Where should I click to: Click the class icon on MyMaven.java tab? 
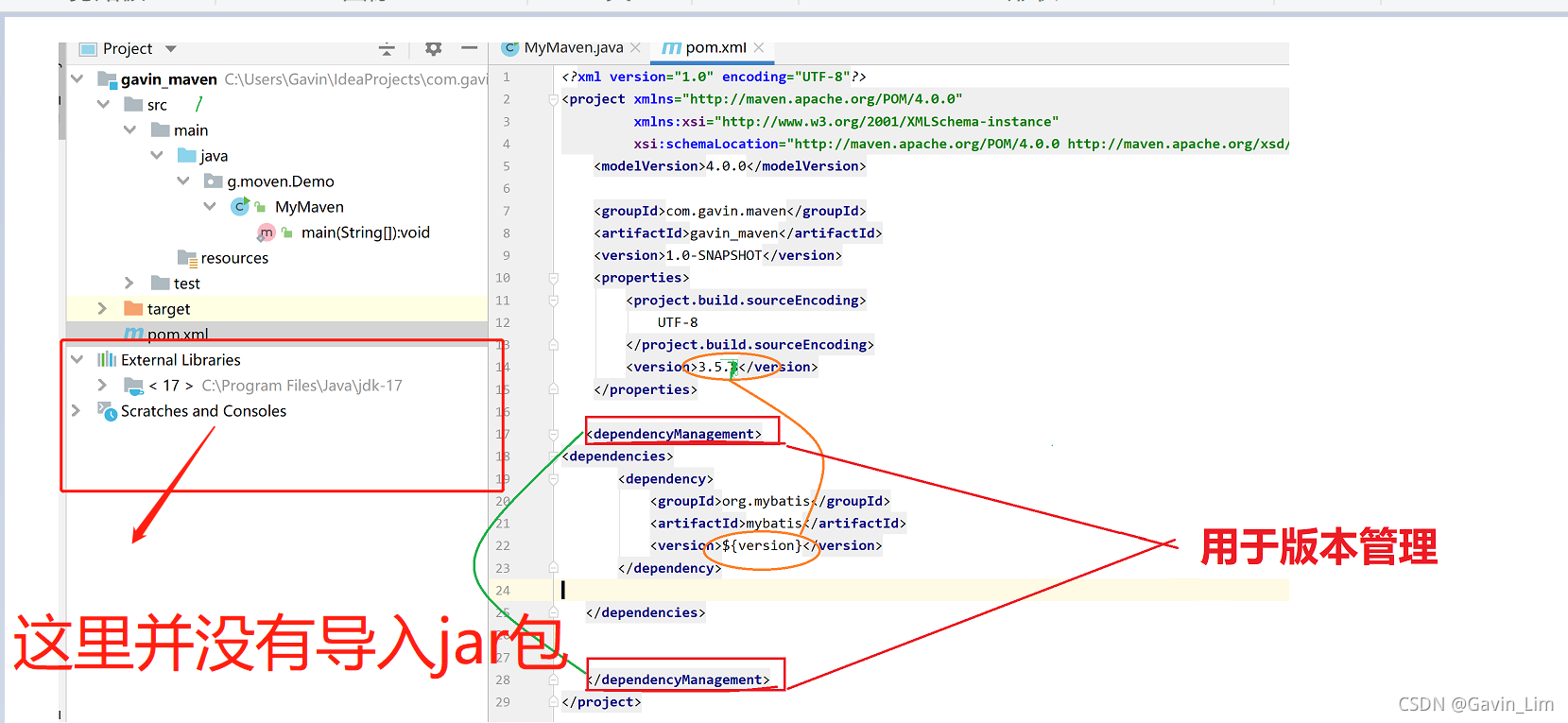pos(510,47)
